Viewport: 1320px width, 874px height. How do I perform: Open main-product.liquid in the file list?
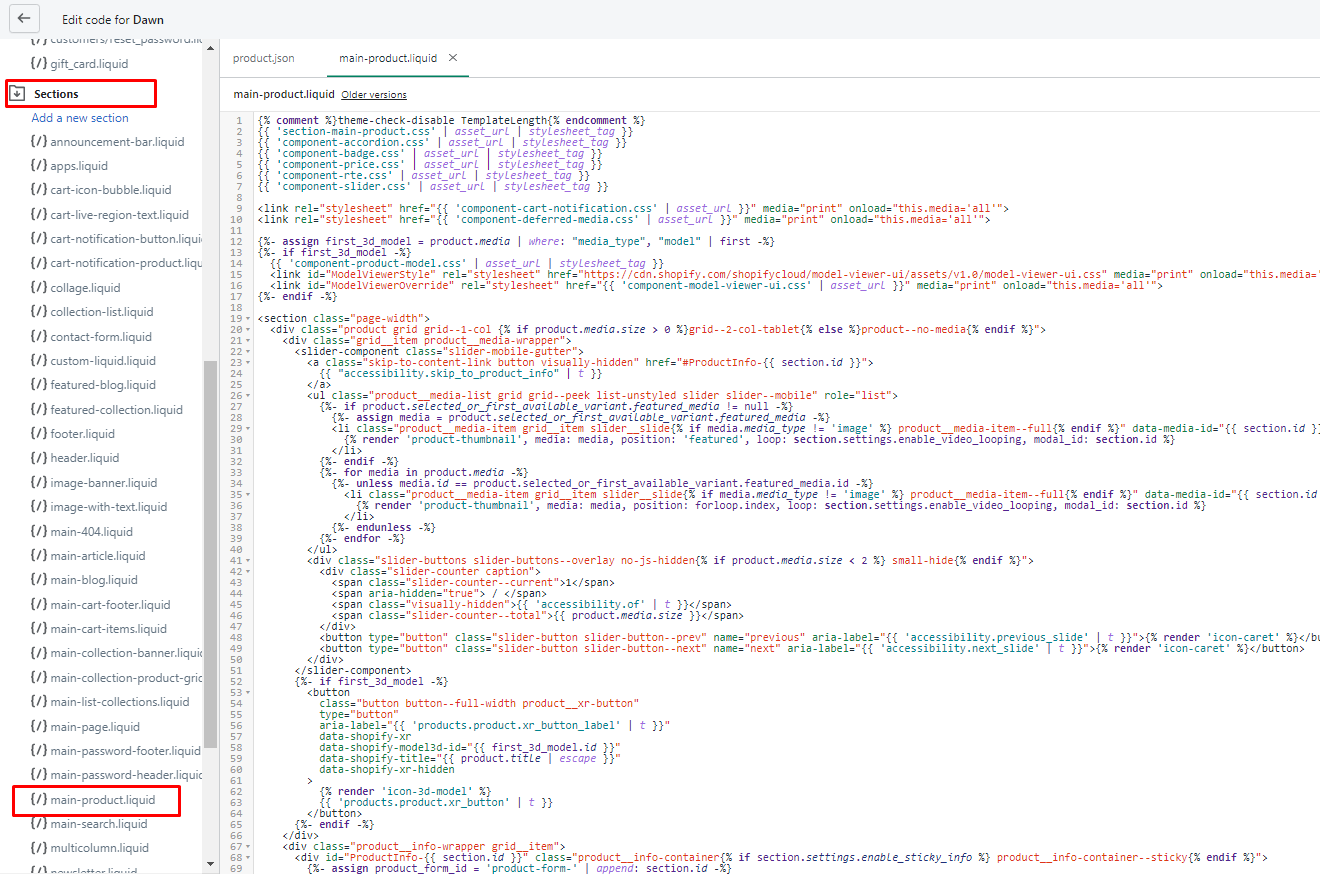(103, 800)
